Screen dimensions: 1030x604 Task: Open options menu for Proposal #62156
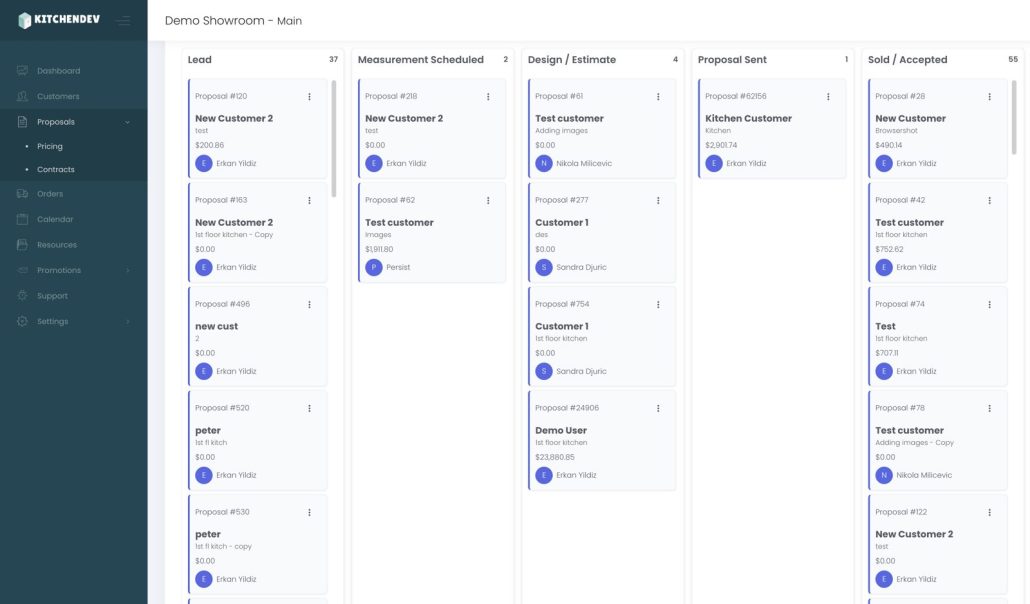coord(828,97)
